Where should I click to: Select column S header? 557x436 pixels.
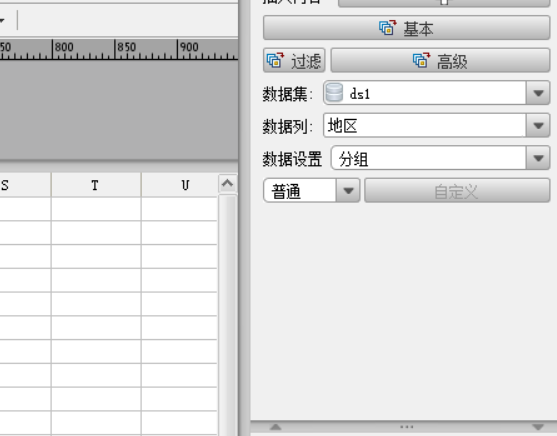pyautogui.click(x=25, y=185)
